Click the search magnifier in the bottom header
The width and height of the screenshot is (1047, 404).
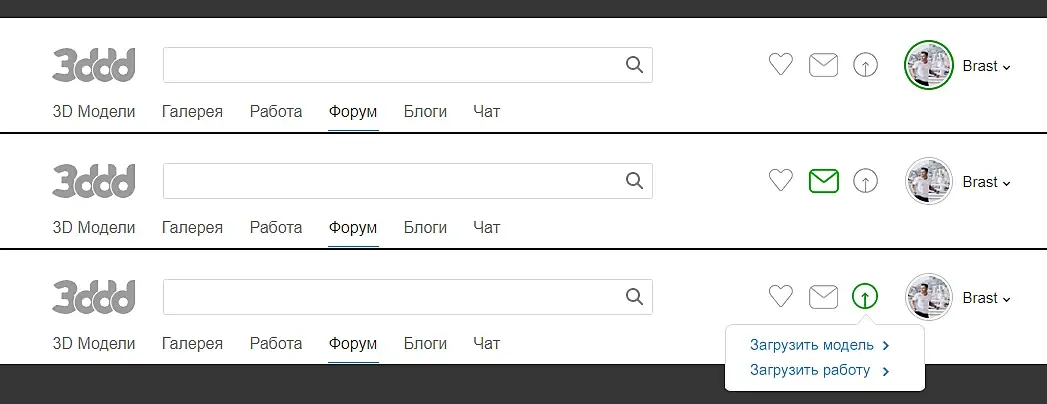[x=633, y=297]
